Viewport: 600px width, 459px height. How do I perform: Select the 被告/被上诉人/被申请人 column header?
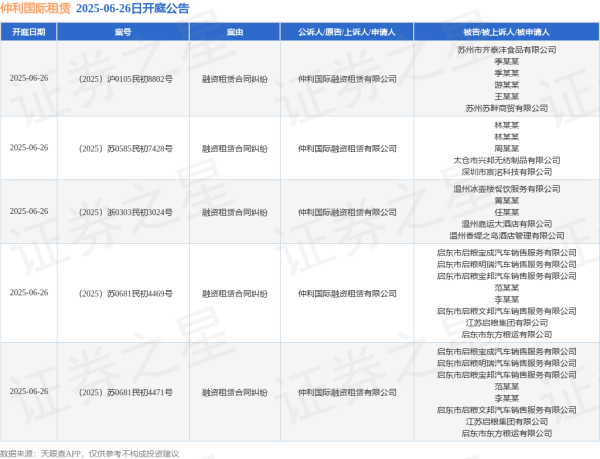pos(507,32)
